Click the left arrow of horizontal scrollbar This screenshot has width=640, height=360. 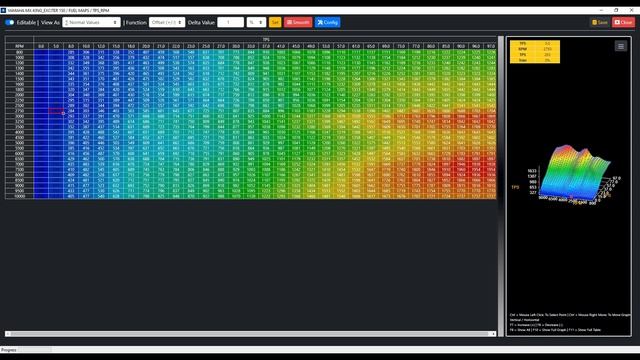tap(8, 334)
